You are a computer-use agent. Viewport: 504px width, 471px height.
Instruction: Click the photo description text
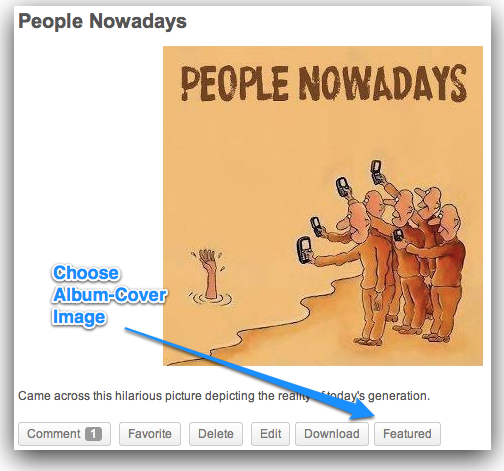coord(224,396)
